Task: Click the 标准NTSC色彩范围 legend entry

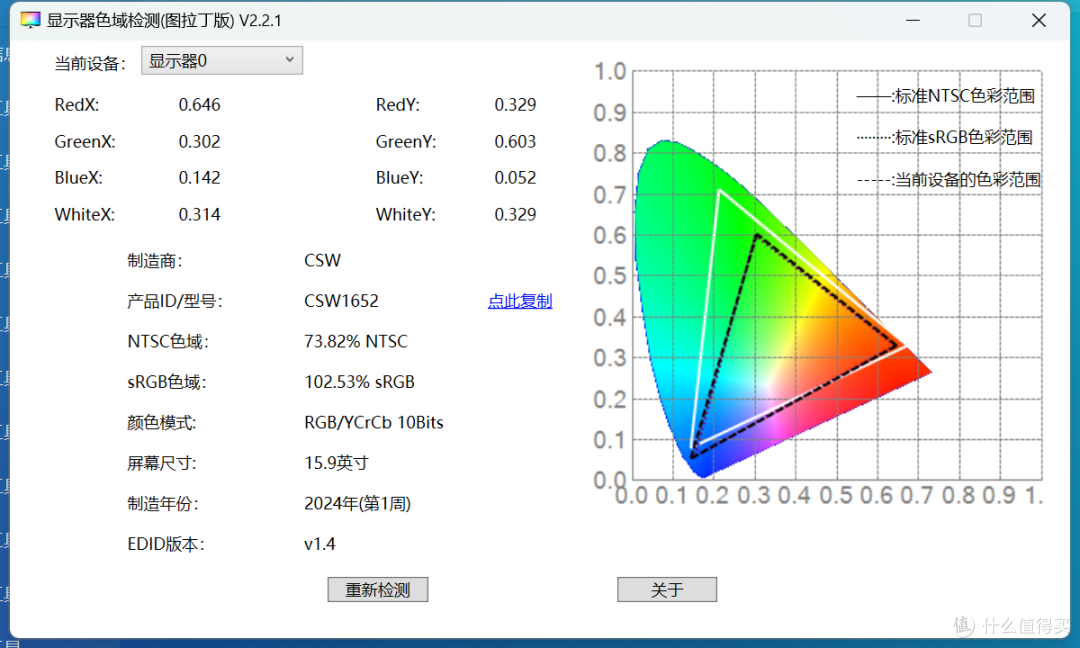Action: point(944,96)
